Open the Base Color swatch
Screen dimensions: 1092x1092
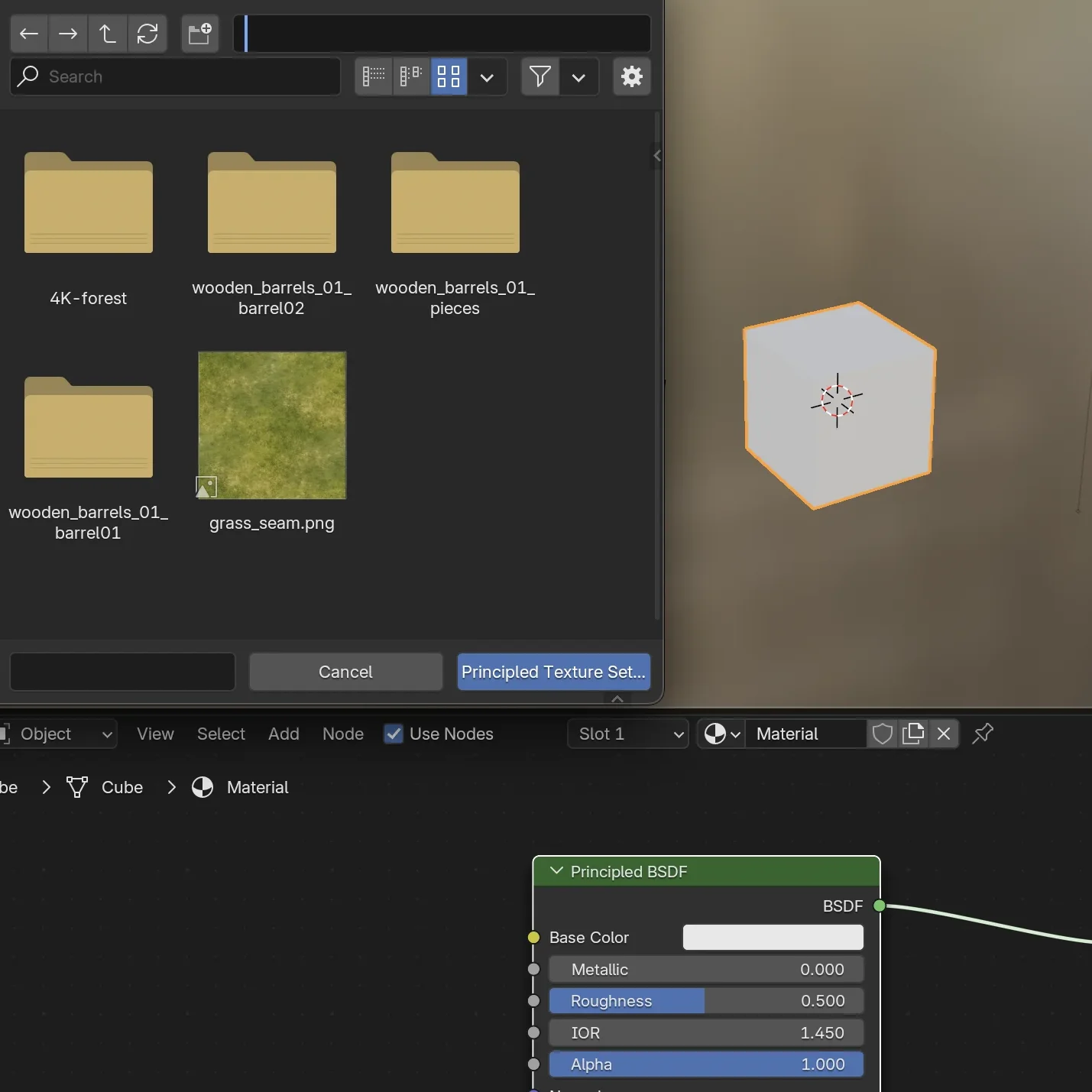tap(773, 938)
